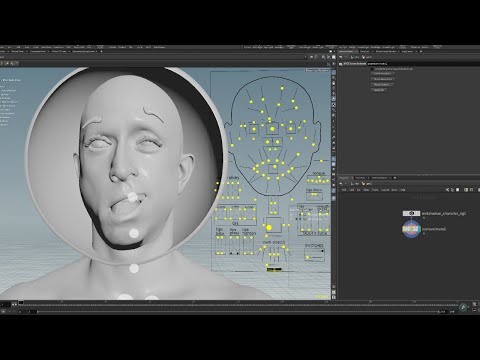The height and width of the screenshot is (360, 480).
Task: Click the second button in the parameter pane
Action: pyautogui.click(x=383, y=79)
